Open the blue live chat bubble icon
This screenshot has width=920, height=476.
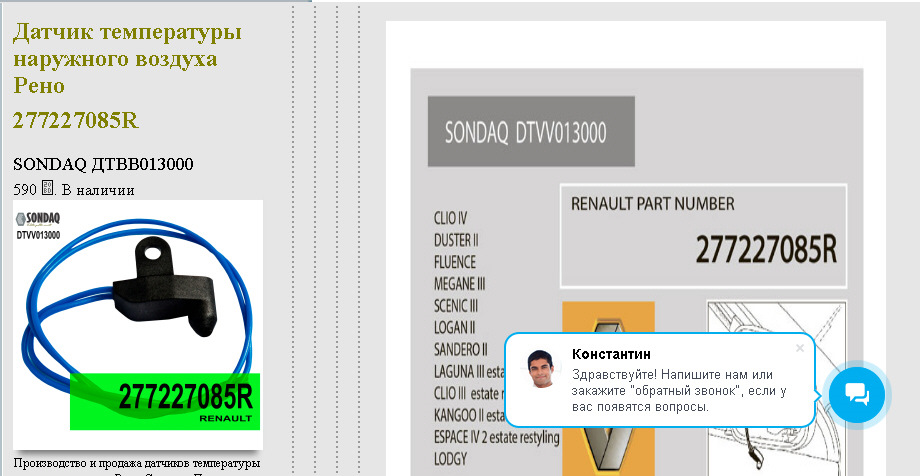857,394
